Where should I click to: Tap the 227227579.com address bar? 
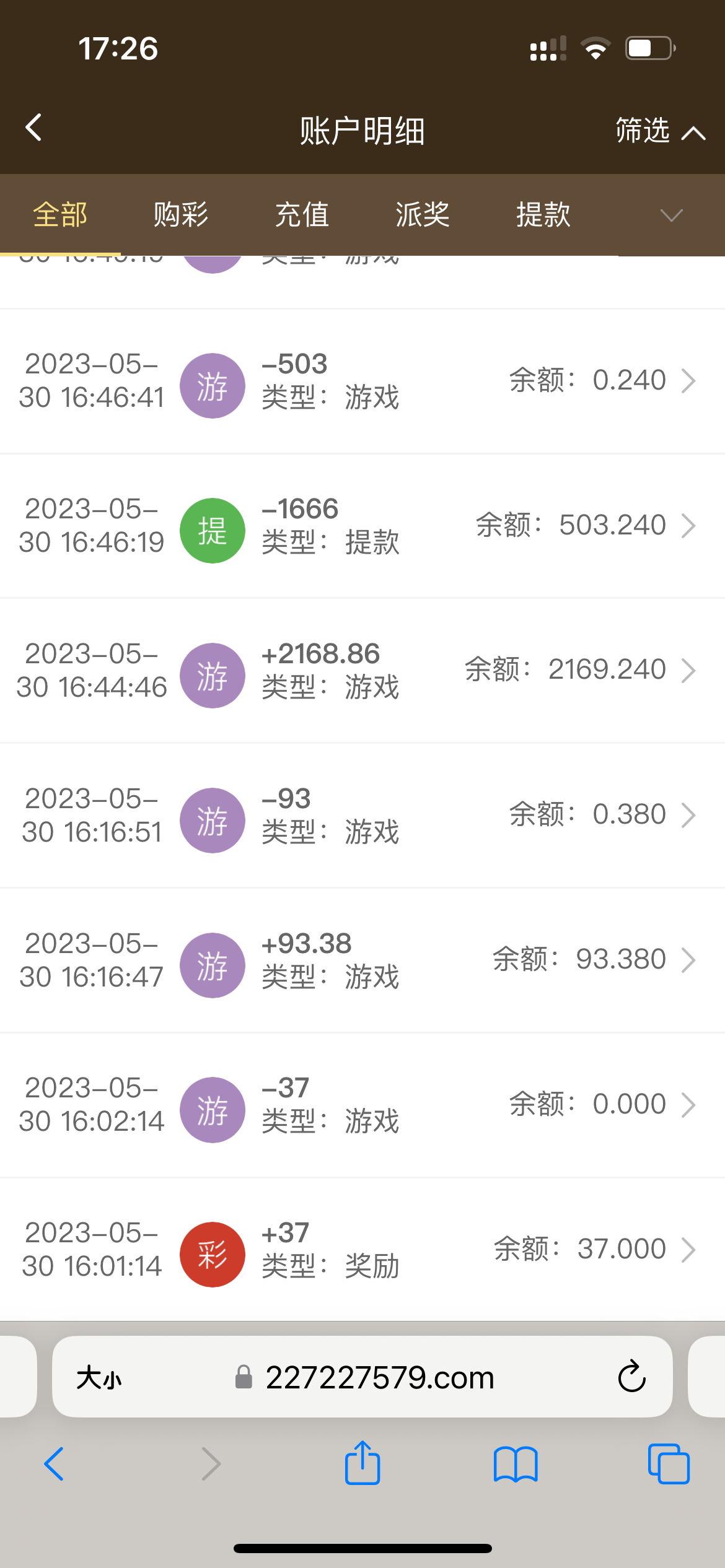(x=379, y=1377)
